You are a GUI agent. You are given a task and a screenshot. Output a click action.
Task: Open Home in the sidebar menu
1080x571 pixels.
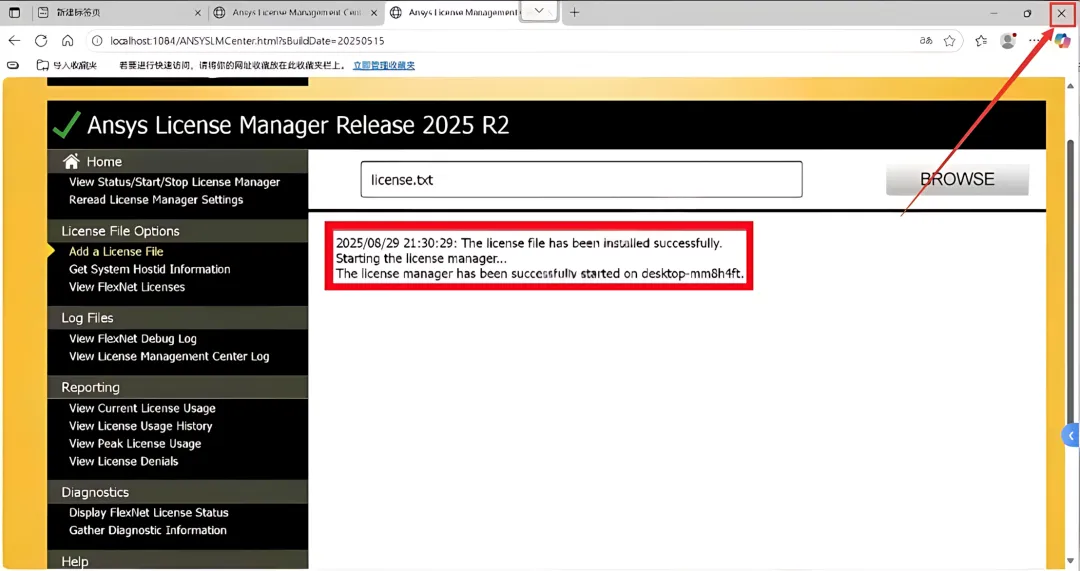pos(104,161)
